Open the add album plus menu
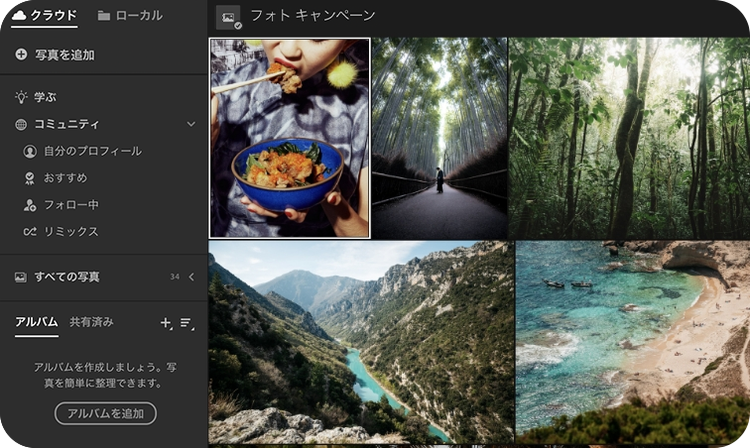This screenshot has height=448, width=750. click(165, 323)
